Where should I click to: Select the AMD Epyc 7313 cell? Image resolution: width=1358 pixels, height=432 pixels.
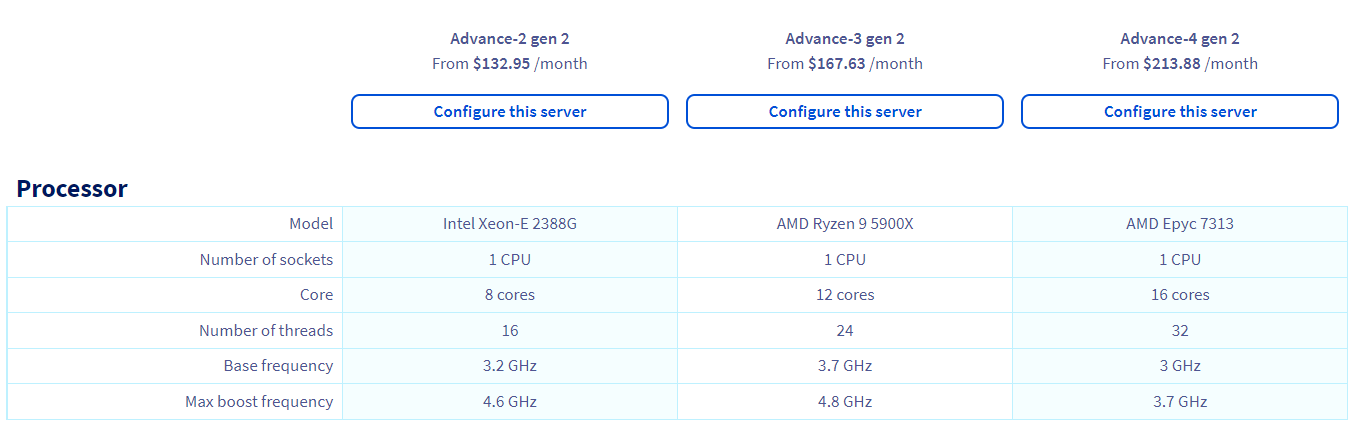pos(1180,224)
